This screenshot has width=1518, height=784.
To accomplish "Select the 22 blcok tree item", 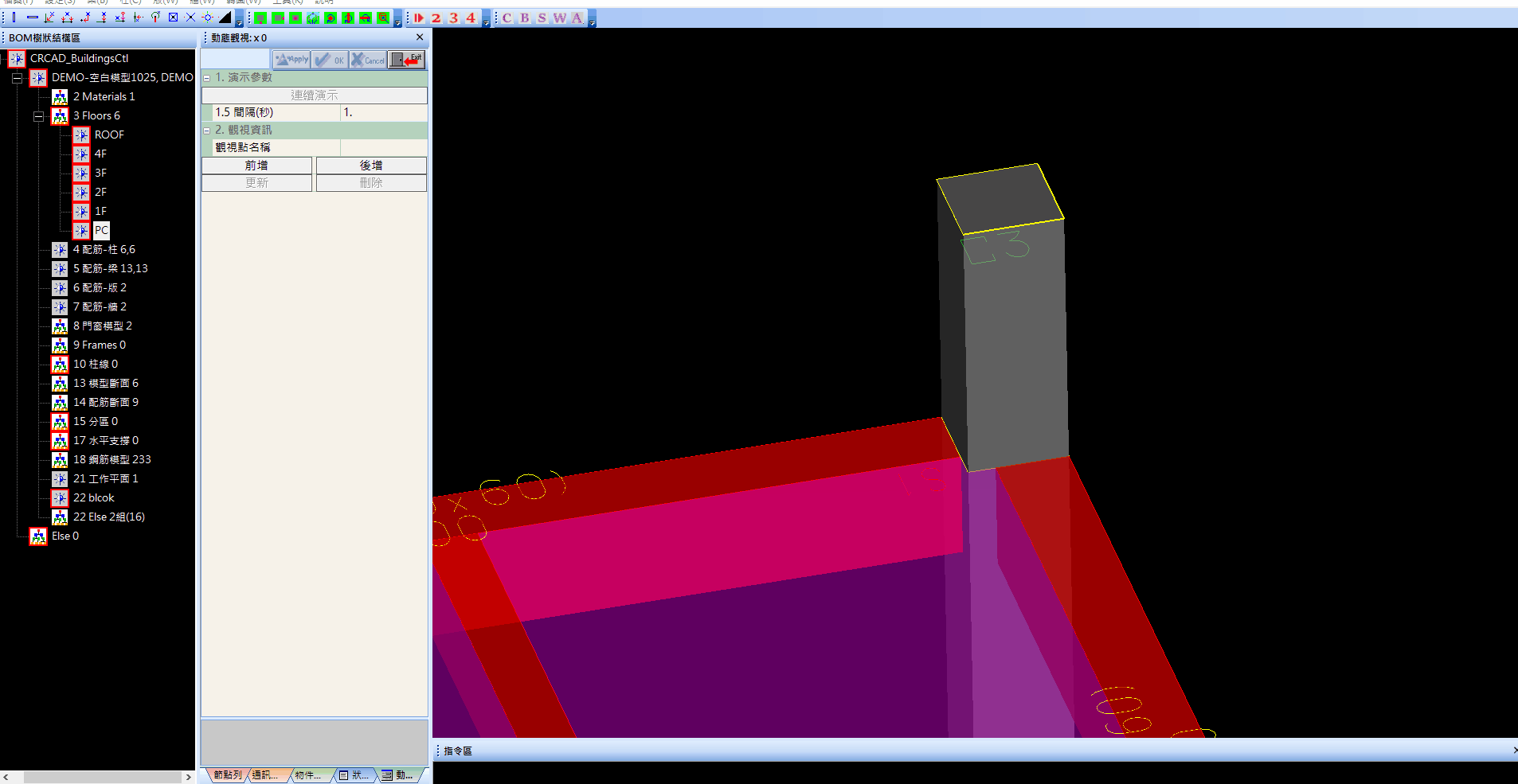I will (94, 498).
